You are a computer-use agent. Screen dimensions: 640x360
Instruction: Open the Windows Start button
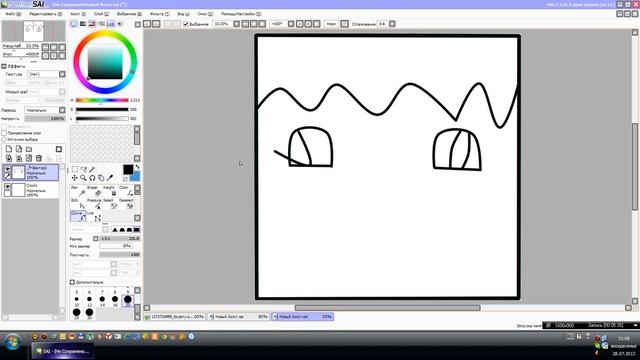[13, 342]
